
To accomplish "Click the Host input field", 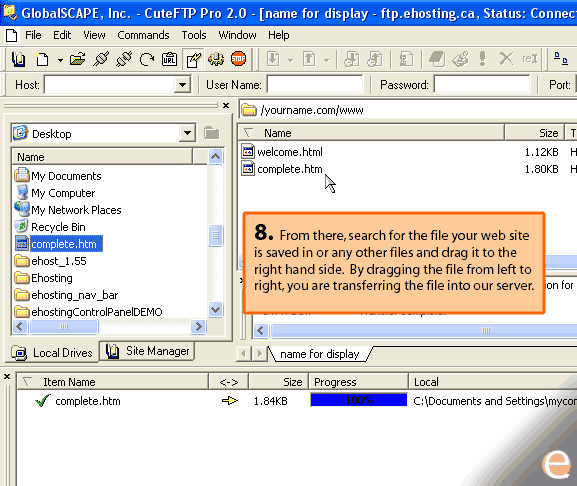I will click(110, 85).
